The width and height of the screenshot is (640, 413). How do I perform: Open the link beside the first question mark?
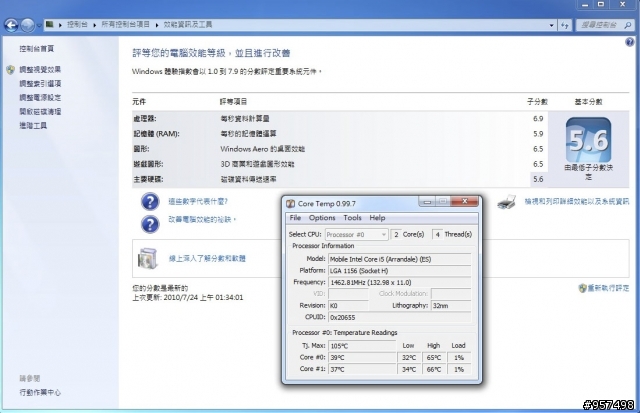(198, 201)
